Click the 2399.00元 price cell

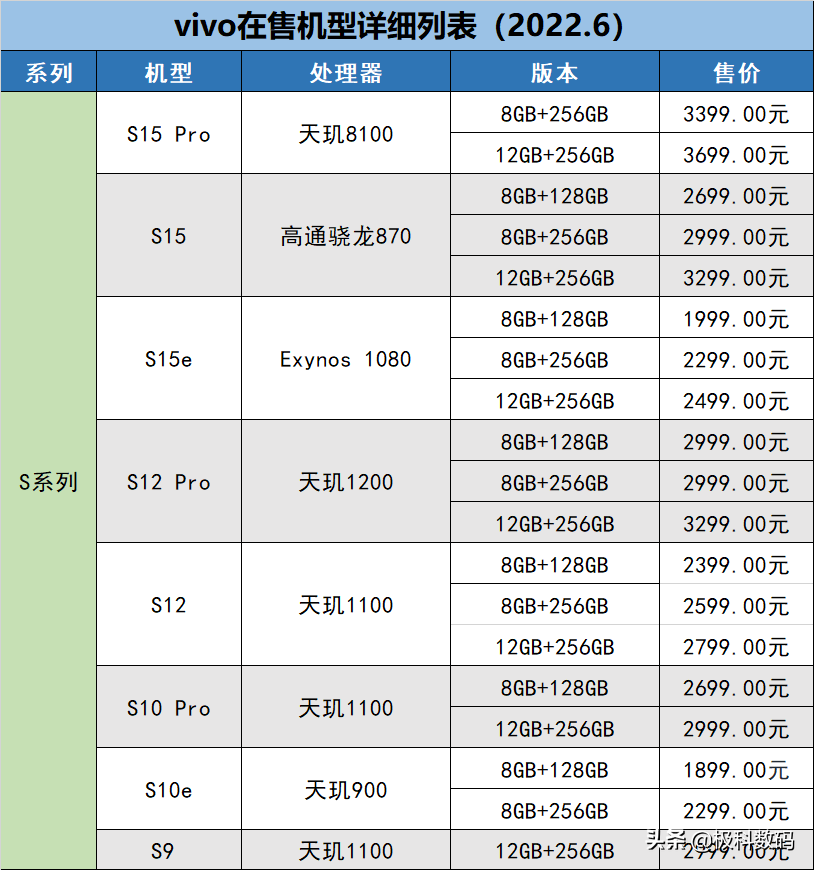pos(737,564)
